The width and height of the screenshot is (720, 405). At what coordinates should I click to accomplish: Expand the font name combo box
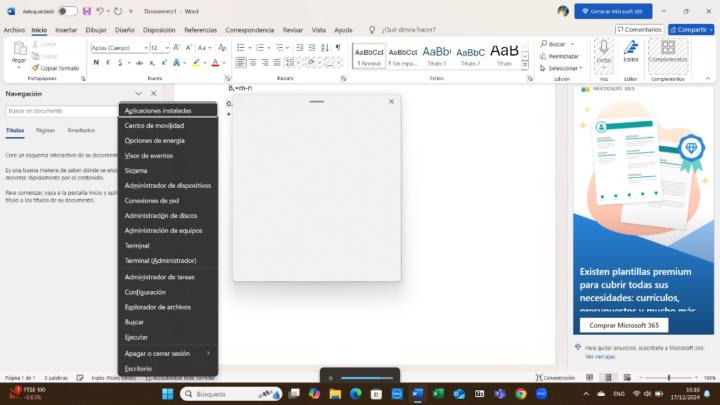(x=145, y=47)
